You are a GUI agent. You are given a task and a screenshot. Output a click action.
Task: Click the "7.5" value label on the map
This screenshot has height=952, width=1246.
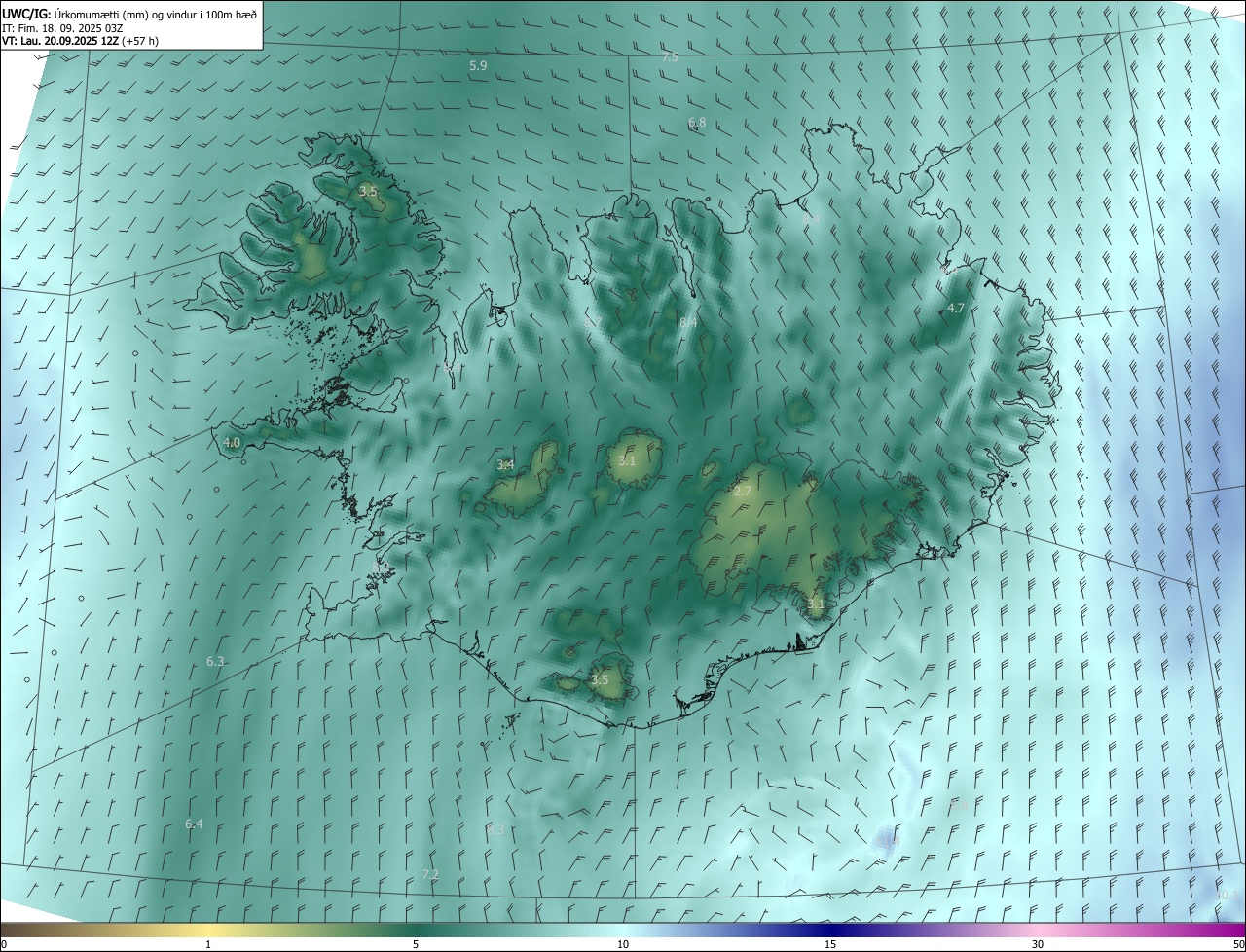point(670,57)
